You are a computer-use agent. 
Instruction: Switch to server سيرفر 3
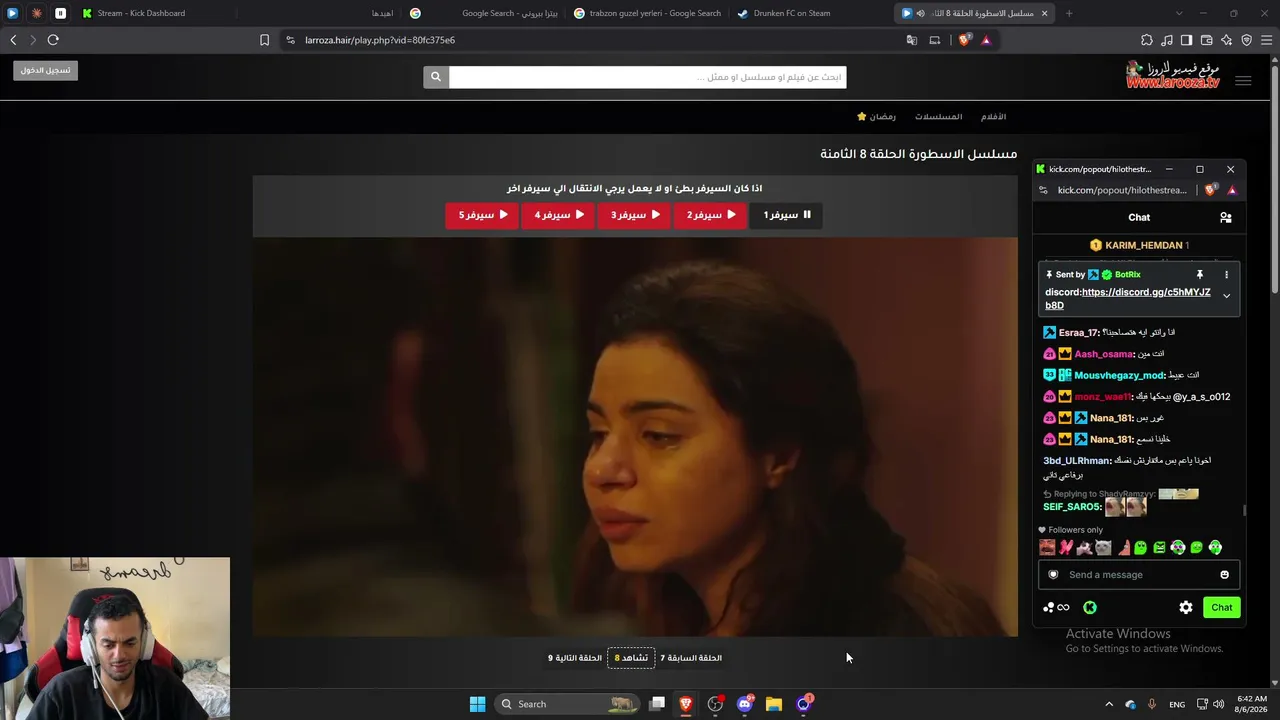635,215
